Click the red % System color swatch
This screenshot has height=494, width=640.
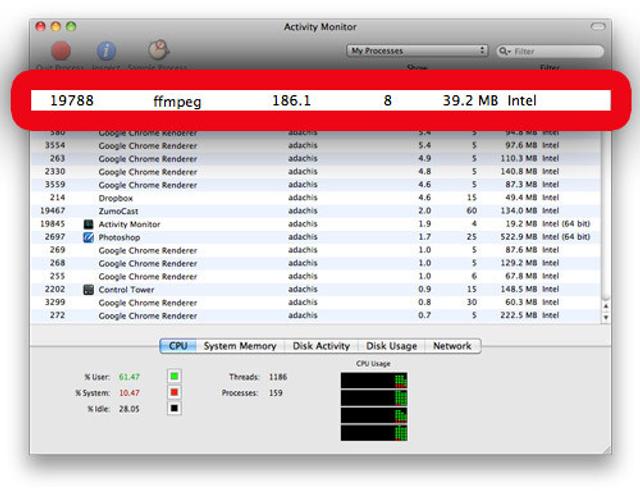174,393
